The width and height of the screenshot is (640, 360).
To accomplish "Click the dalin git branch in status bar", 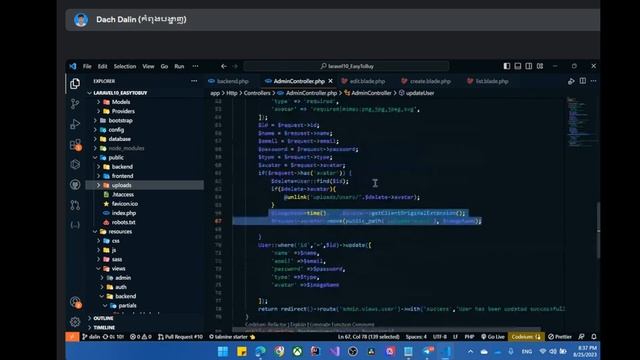I will click(x=91, y=337).
